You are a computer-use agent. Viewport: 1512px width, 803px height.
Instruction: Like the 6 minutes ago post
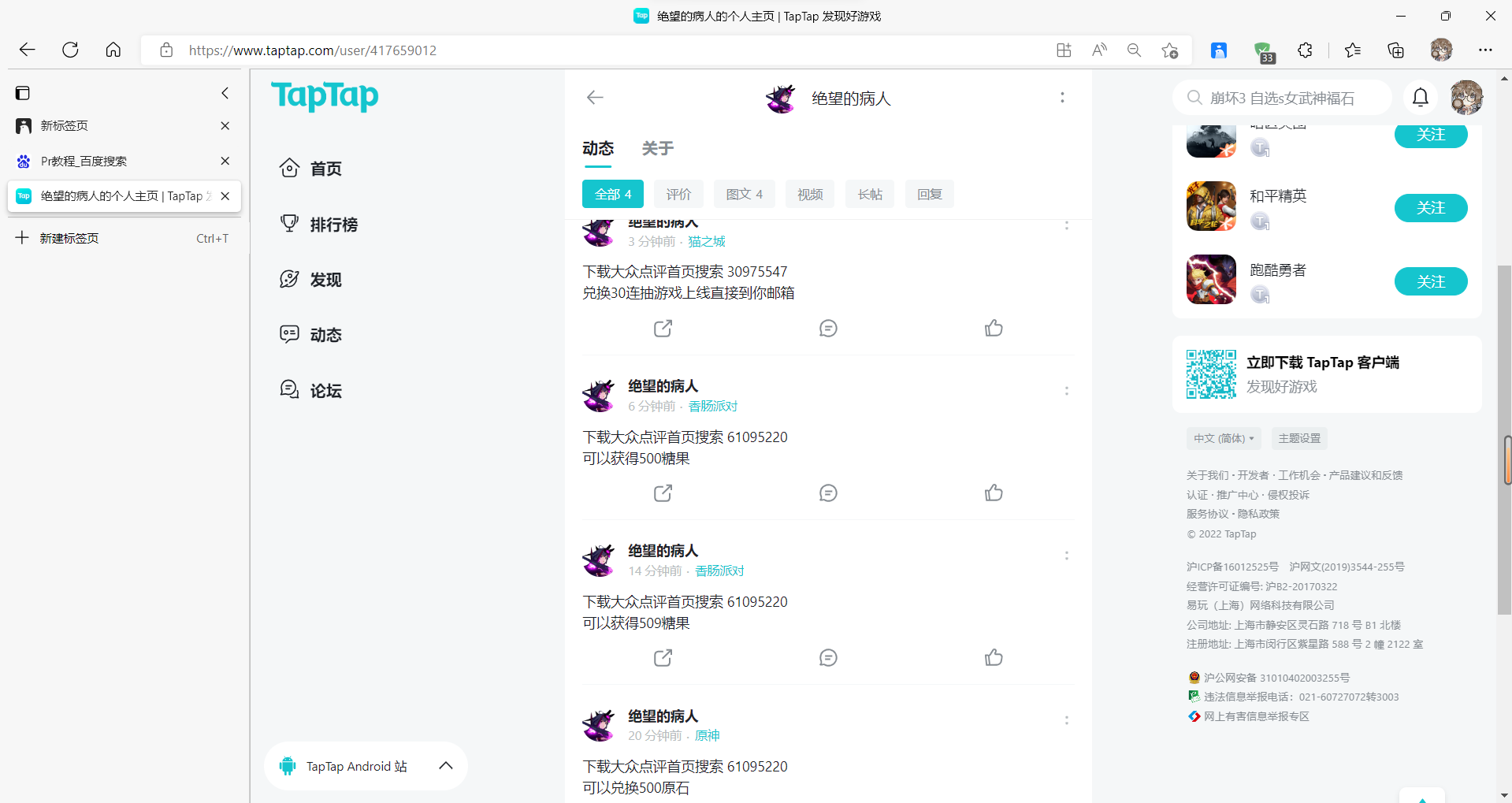994,493
